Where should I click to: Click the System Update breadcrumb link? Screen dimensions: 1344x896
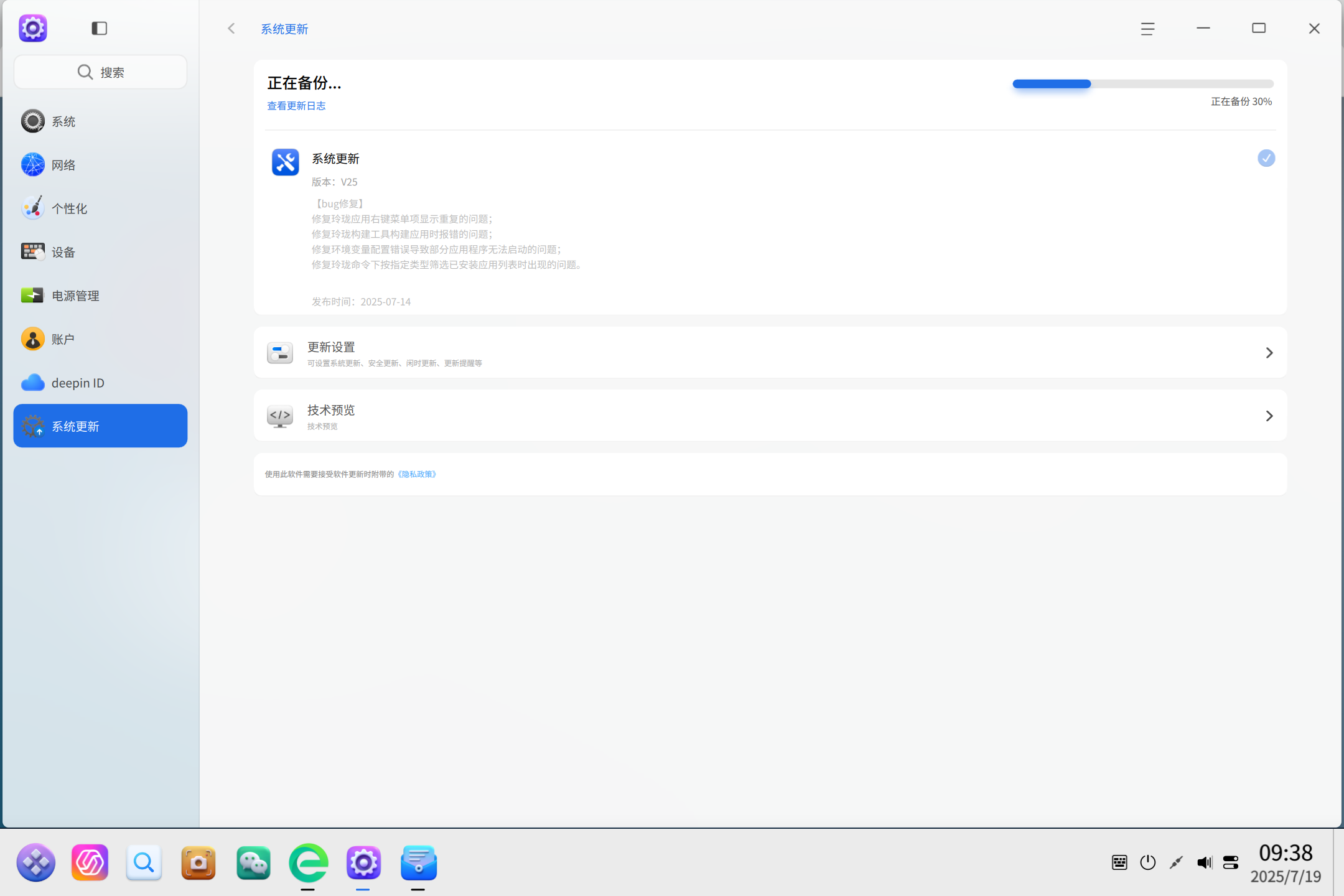click(284, 29)
